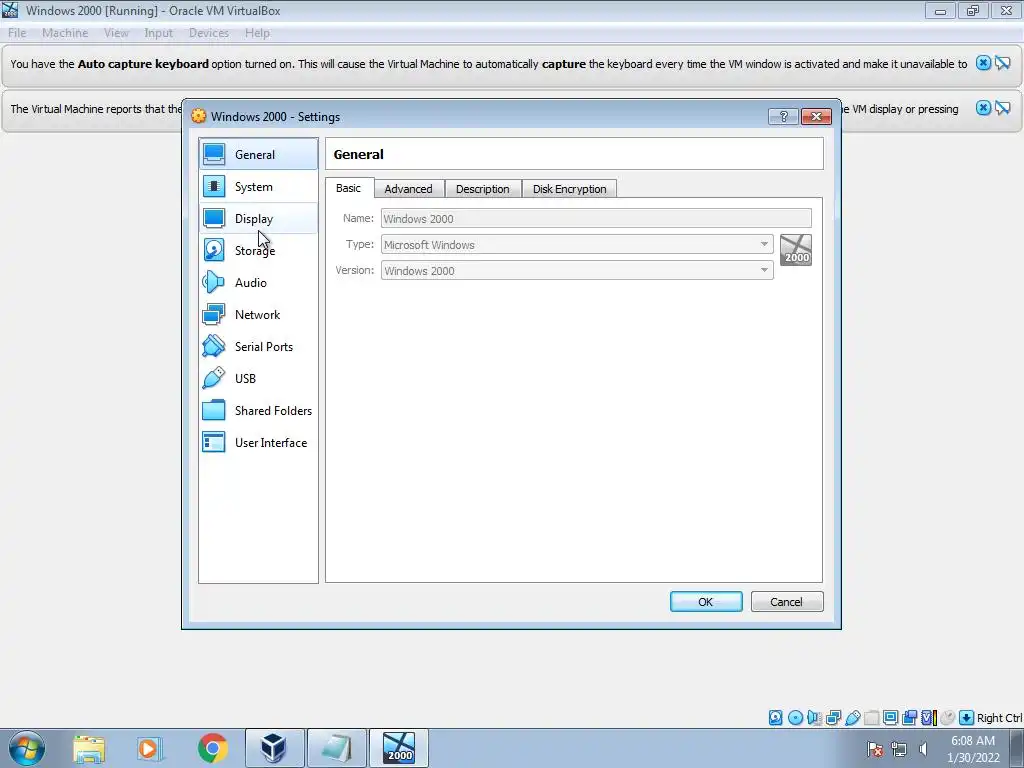Click the audio status bar icon
The width and height of the screenshot is (1024, 768).
point(814,718)
